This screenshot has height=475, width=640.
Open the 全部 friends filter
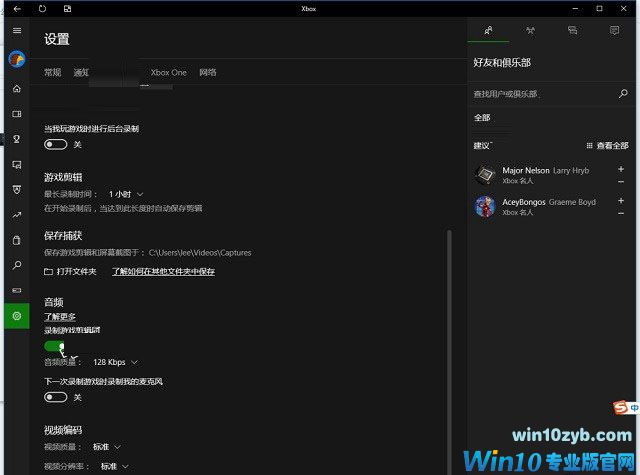pos(482,118)
